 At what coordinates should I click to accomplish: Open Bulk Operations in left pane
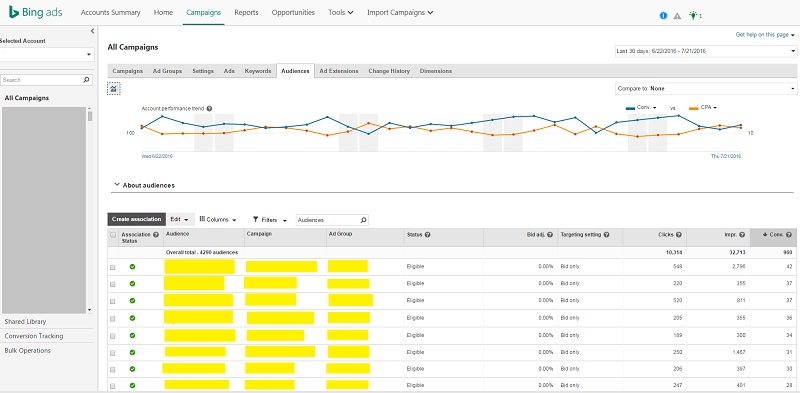tap(28, 351)
